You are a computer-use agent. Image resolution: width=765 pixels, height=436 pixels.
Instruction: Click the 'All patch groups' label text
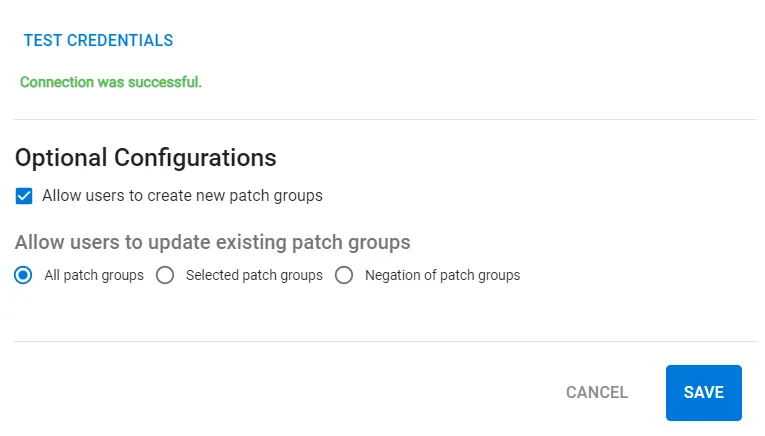94,275
